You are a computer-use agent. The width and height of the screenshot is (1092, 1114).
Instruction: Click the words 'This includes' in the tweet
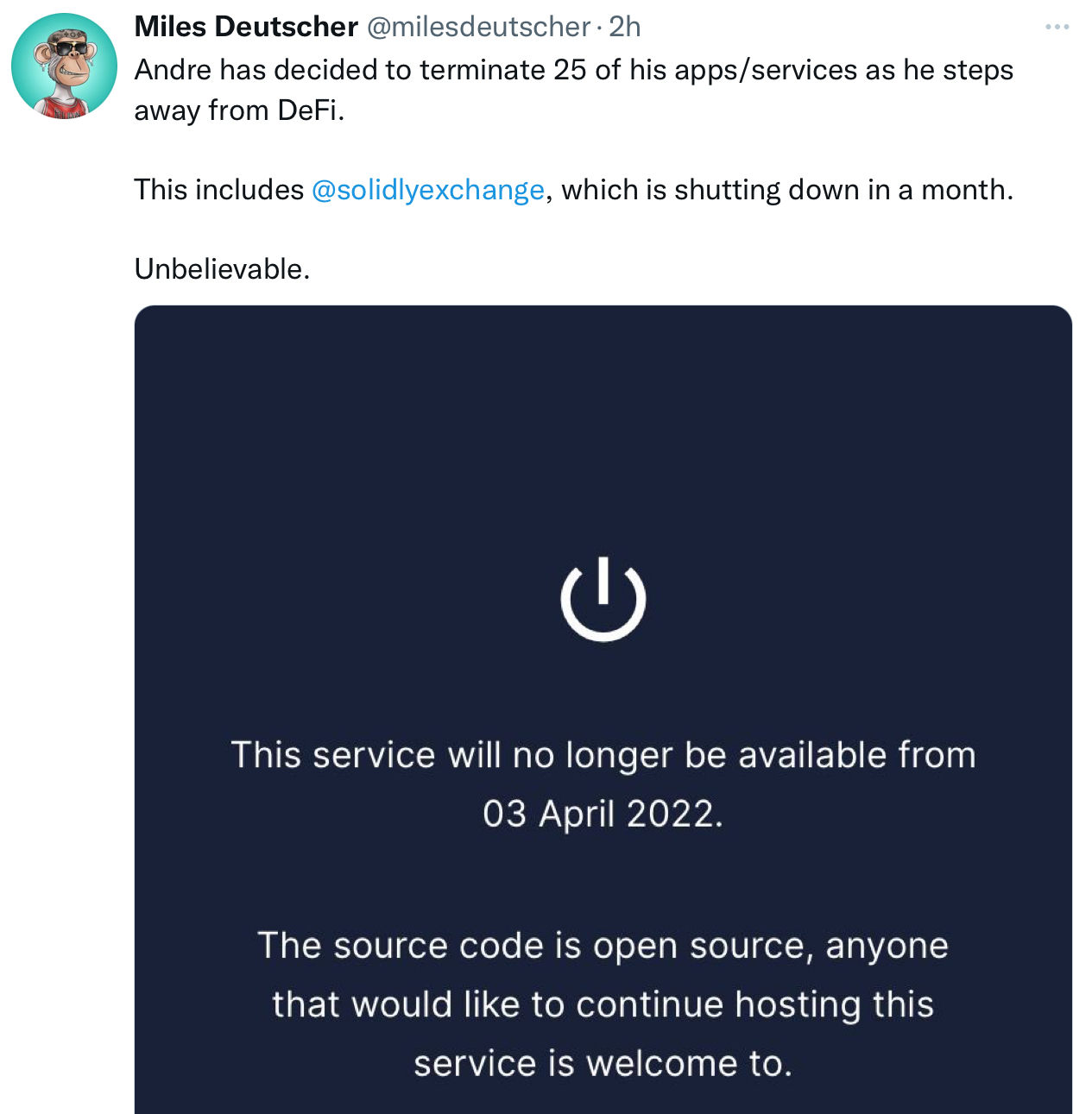[218, 190]
